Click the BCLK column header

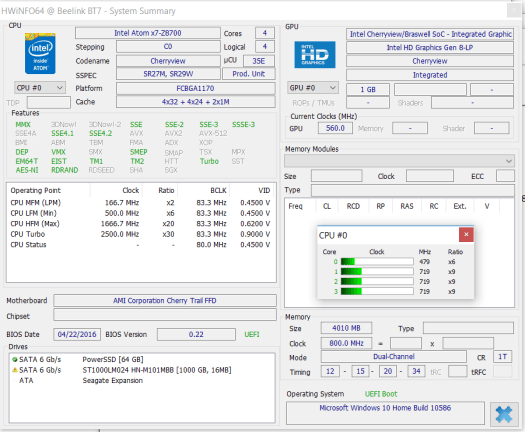point(203,190)
